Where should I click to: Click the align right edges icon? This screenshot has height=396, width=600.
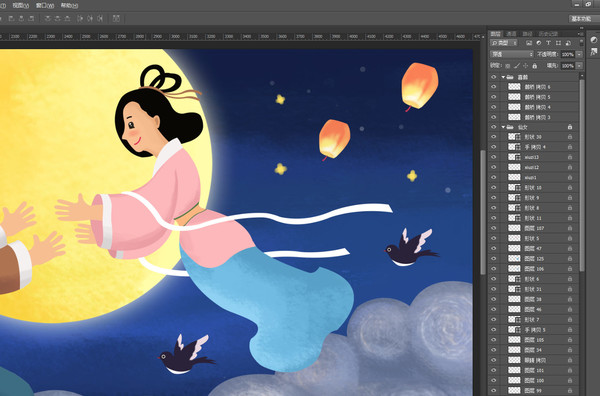pyautogui.click(x=31, y=18)
